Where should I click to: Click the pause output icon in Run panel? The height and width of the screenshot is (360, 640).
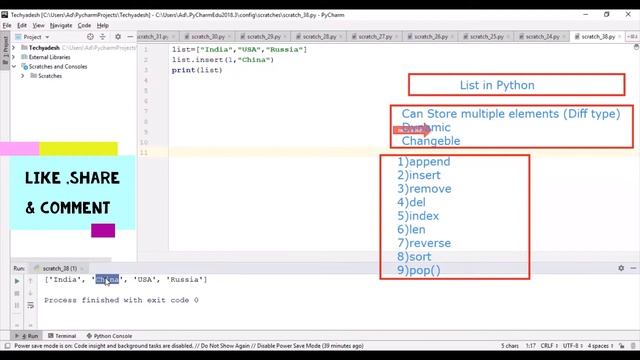(17, 305)
